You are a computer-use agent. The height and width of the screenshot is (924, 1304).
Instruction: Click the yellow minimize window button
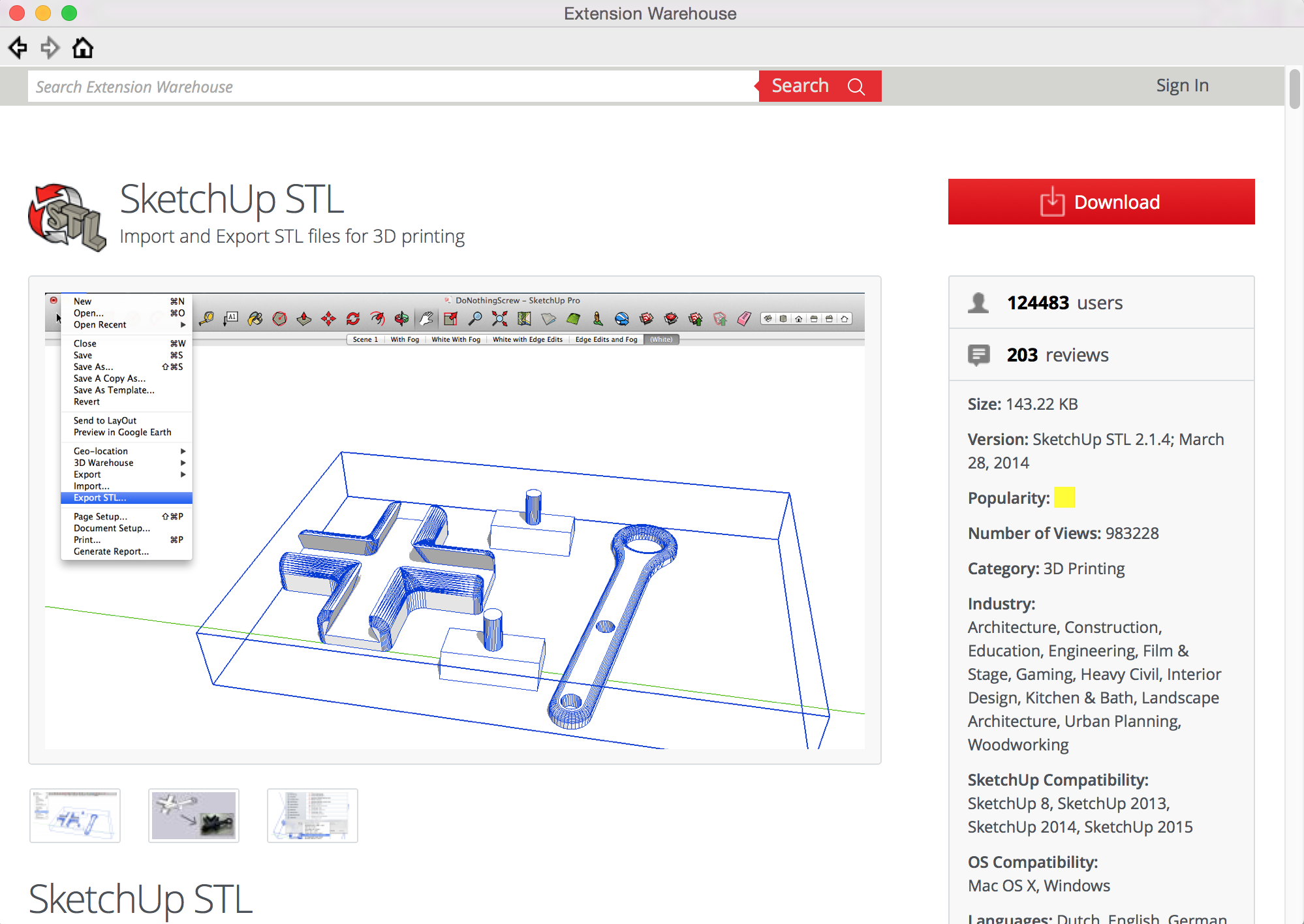coord(43,13)
